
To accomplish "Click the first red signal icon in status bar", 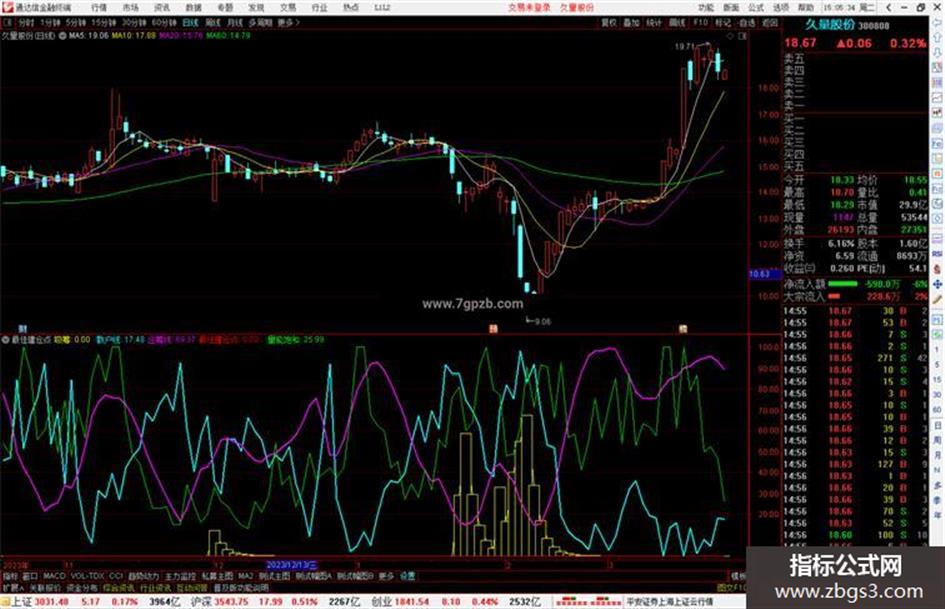I will 571,601.
